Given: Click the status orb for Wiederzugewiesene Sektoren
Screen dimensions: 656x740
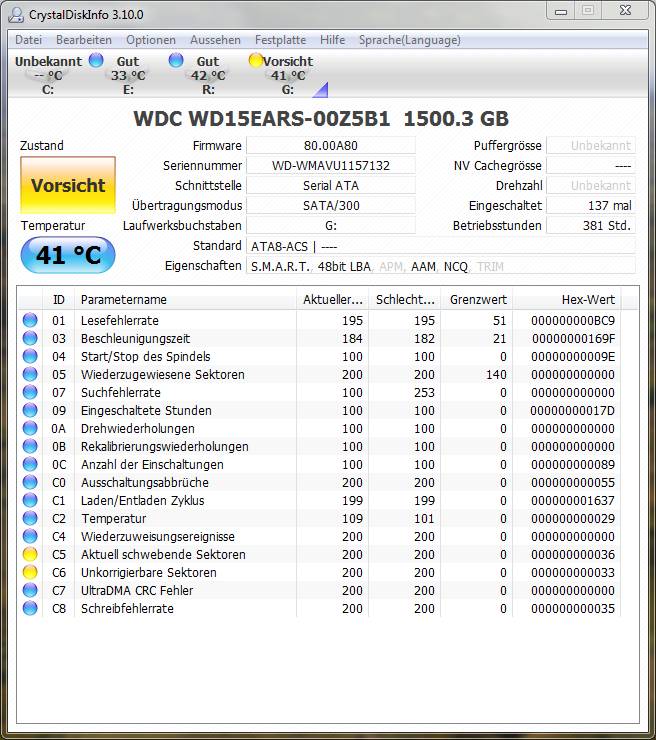Looking at the screenshot, I should point(30,374).
